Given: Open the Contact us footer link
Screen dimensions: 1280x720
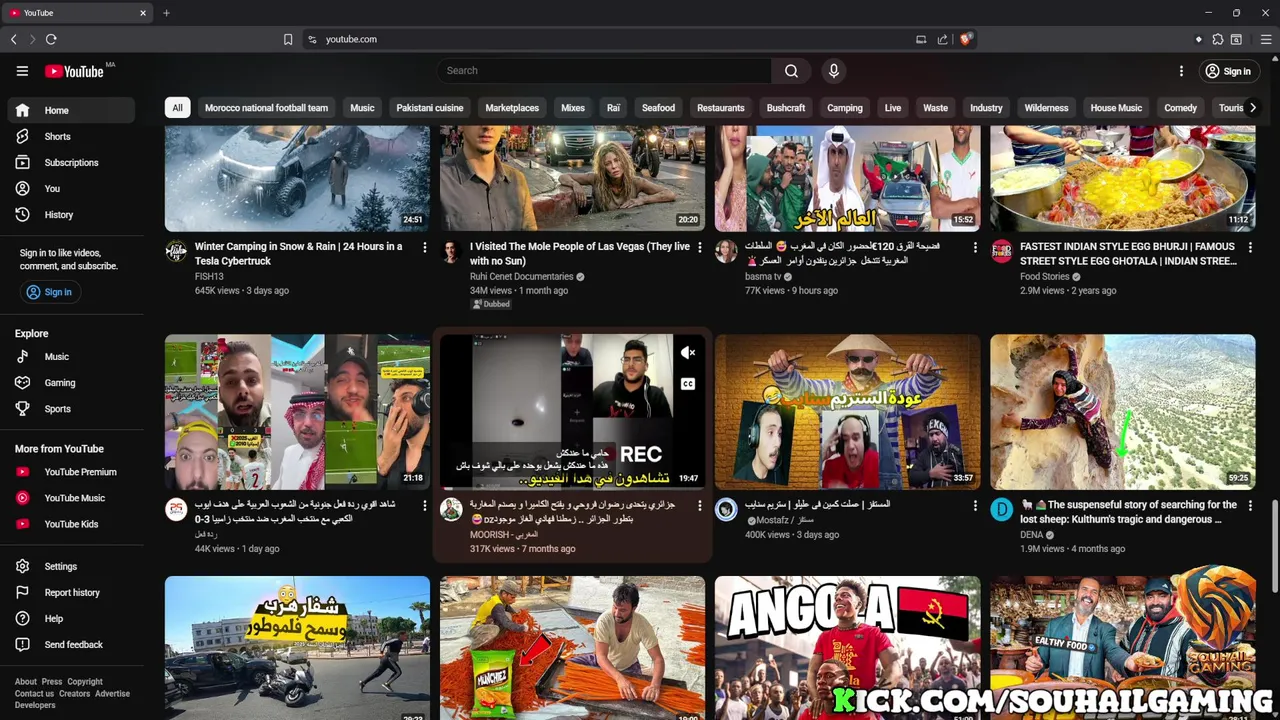Looking at the screenshot, I should tap(34, 694).
